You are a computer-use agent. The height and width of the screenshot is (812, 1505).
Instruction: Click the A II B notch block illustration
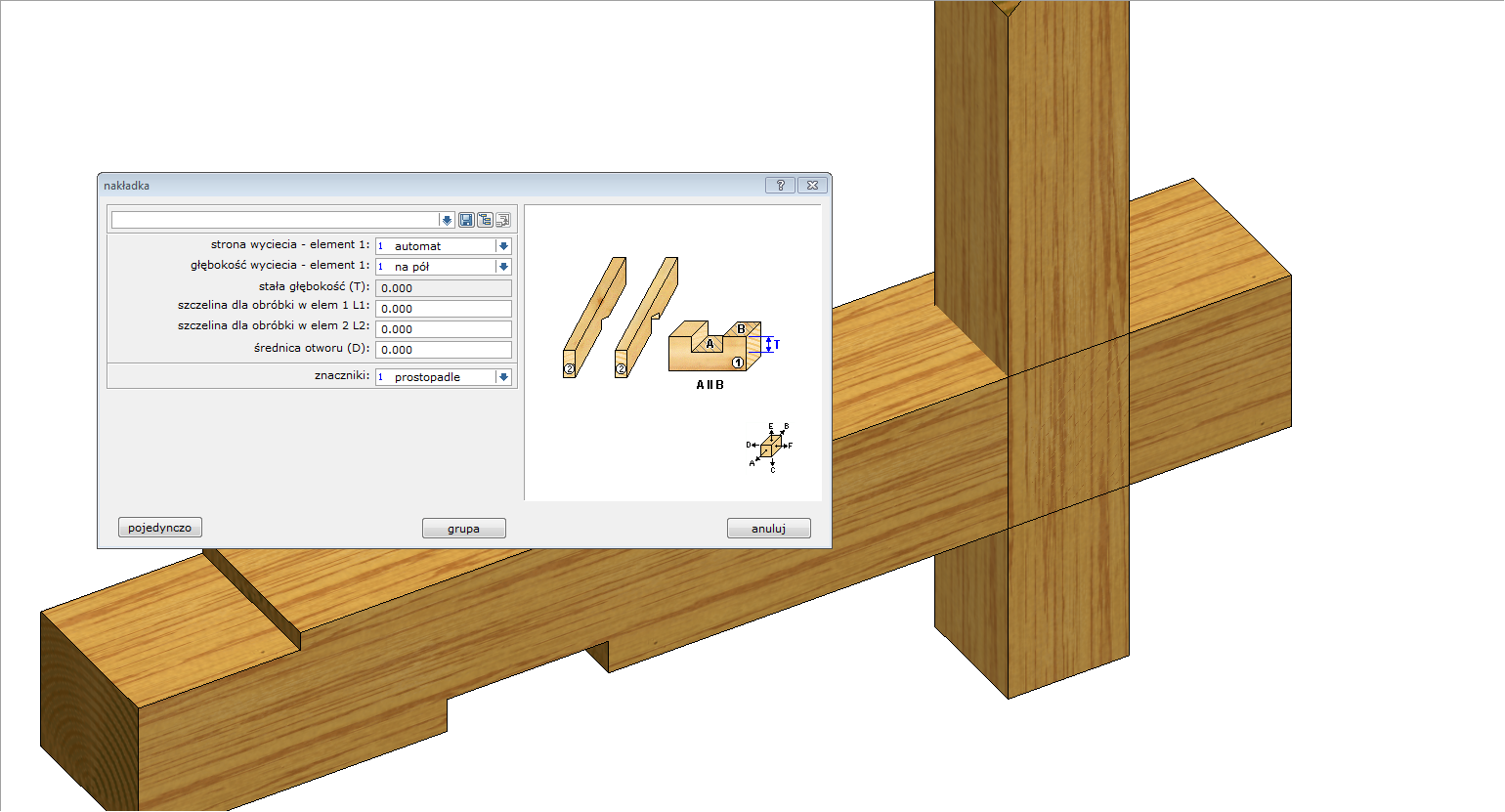714,348
